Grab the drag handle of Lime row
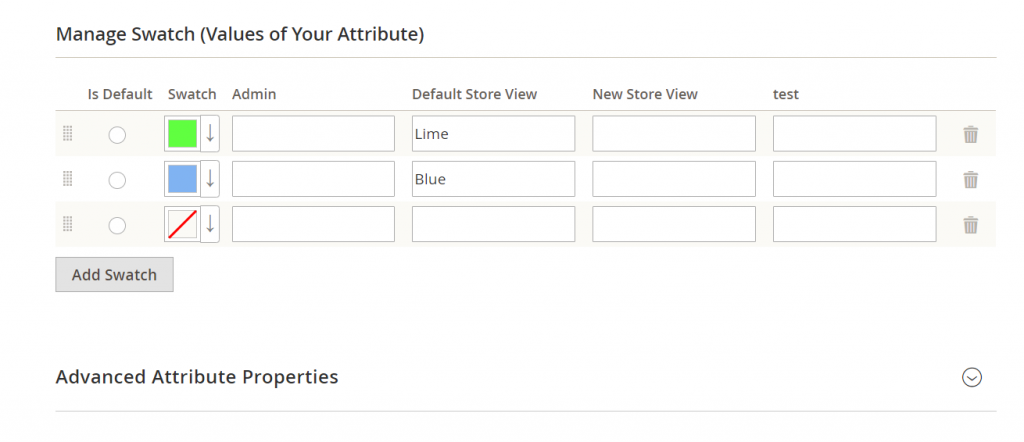 68,134
